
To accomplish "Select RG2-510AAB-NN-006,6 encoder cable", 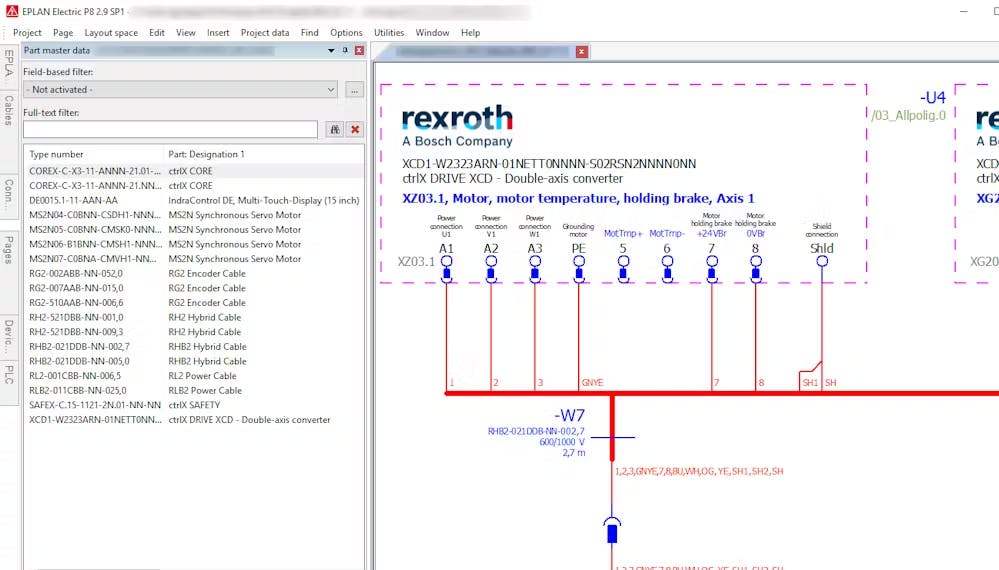I will click(x=194, y=303).
